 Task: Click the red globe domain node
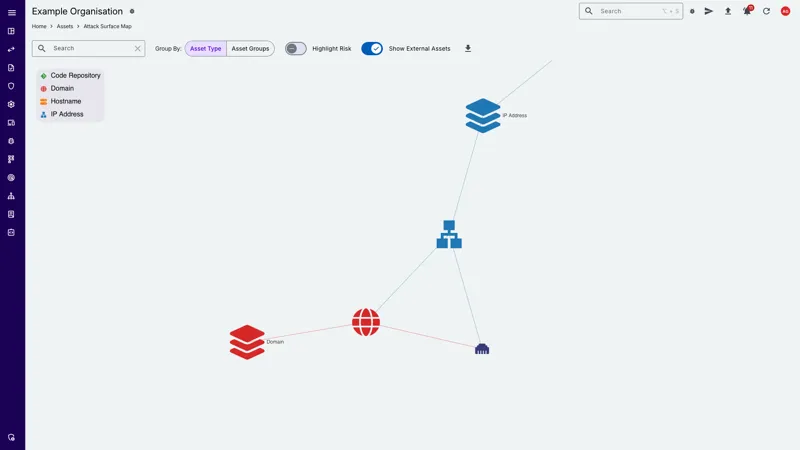[366, 322]
